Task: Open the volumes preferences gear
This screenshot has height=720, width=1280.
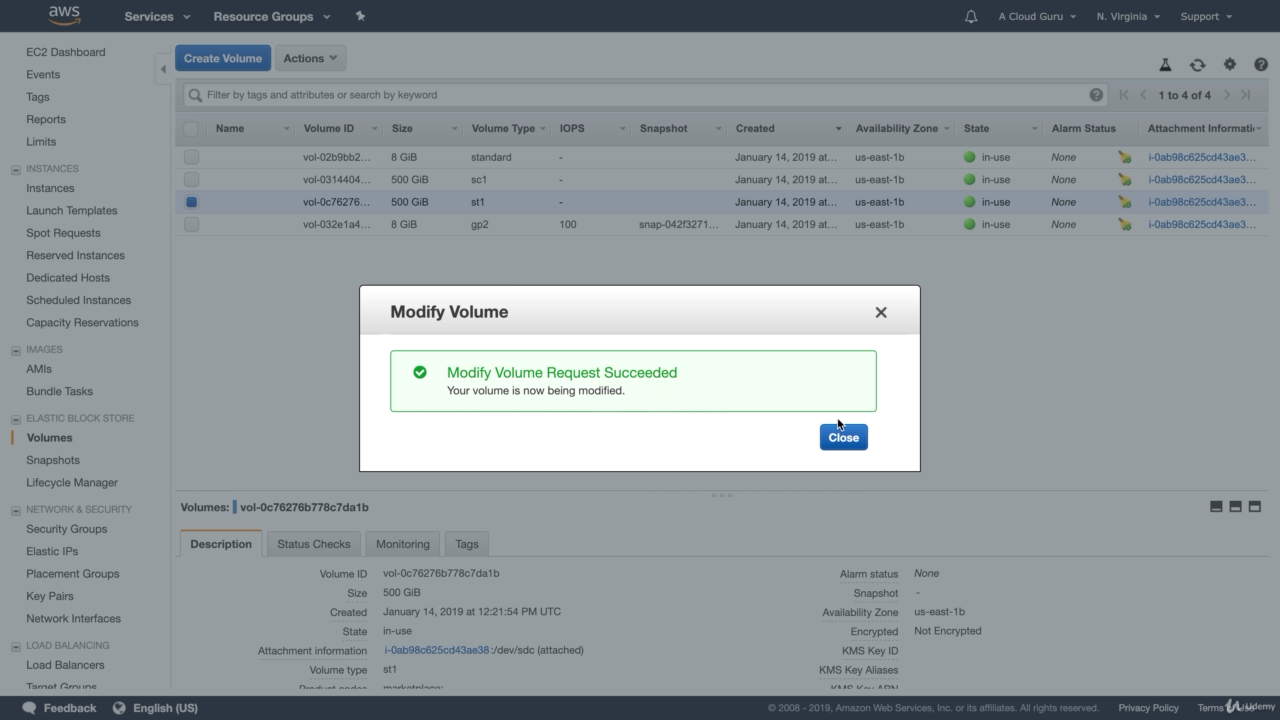Action: [1229, 64]
